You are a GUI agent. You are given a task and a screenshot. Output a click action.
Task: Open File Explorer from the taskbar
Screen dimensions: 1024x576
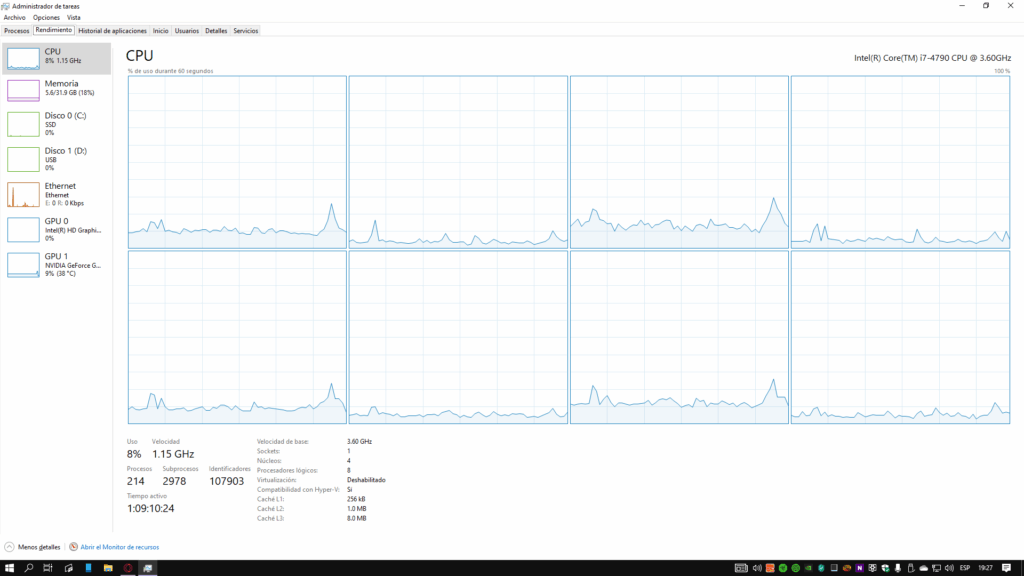(108, 568)
